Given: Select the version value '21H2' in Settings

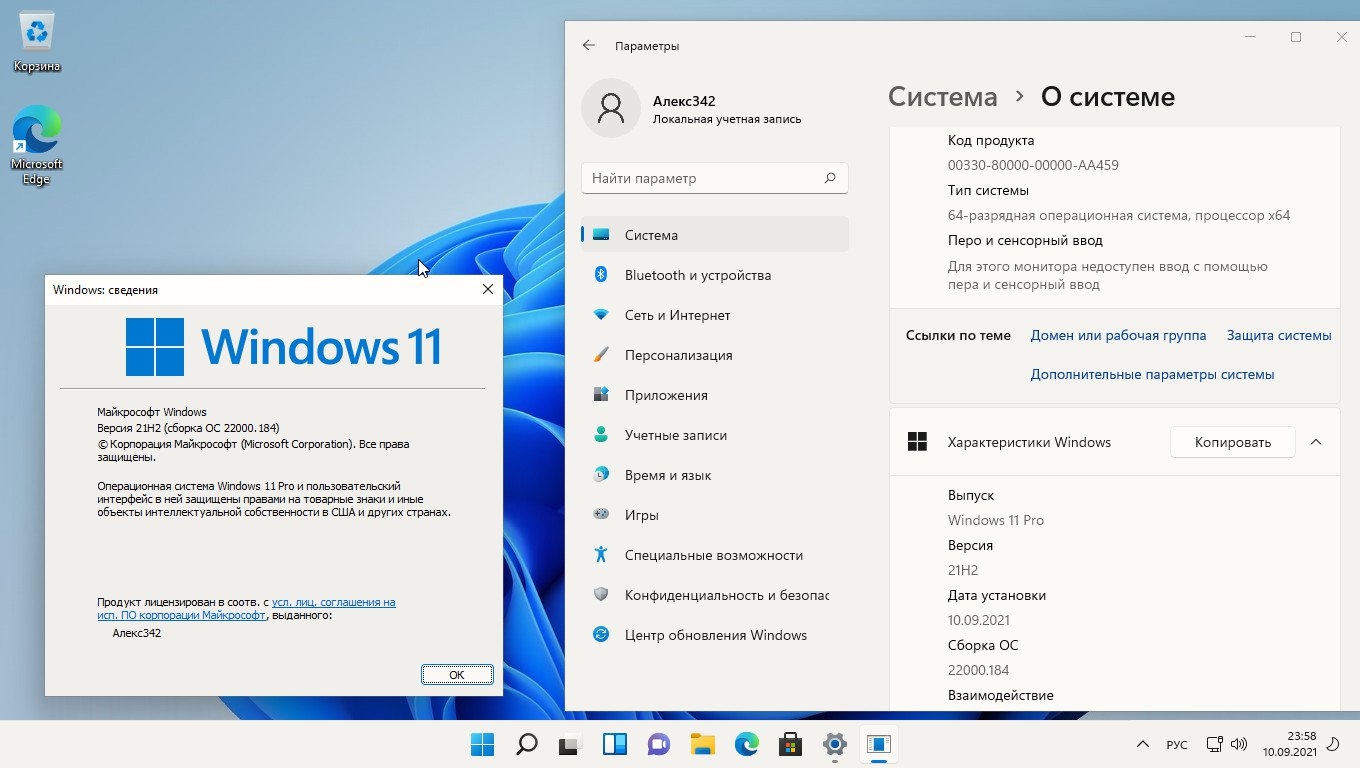Looking at the screenshot, I should 963,570.
